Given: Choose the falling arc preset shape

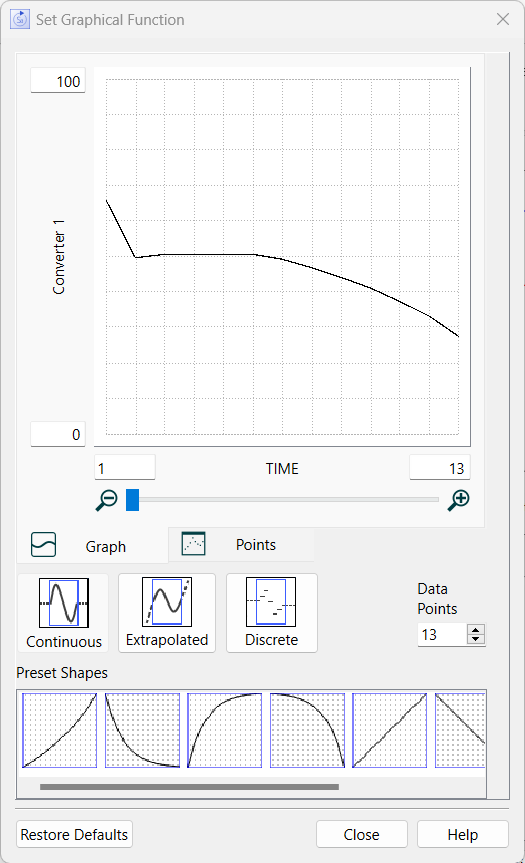Looking at the screenshot, I should point(307,730).
